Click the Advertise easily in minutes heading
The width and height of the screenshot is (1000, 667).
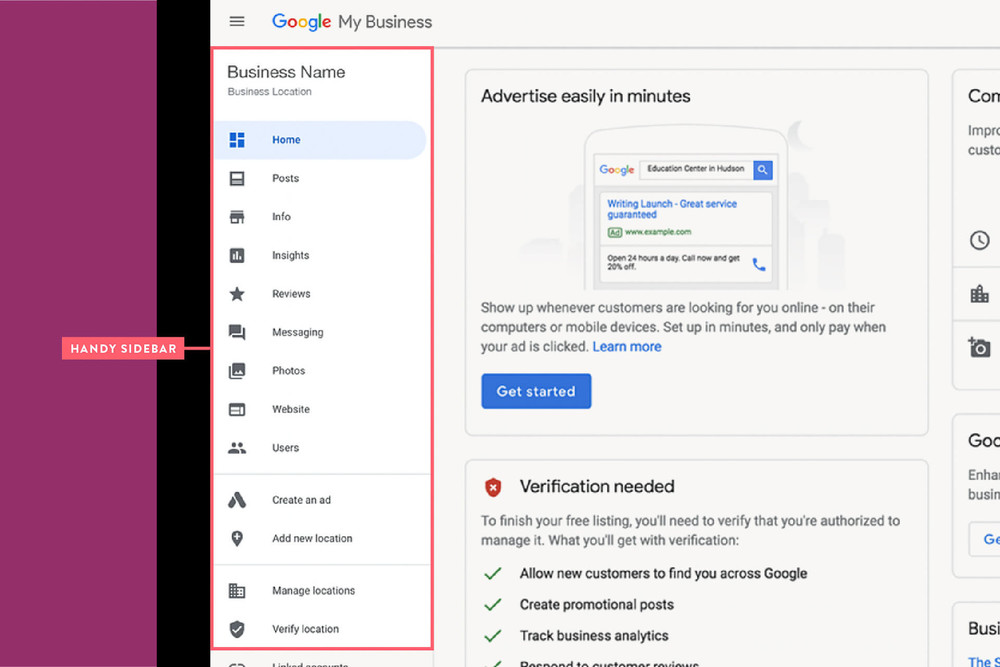tap(585, 96)
